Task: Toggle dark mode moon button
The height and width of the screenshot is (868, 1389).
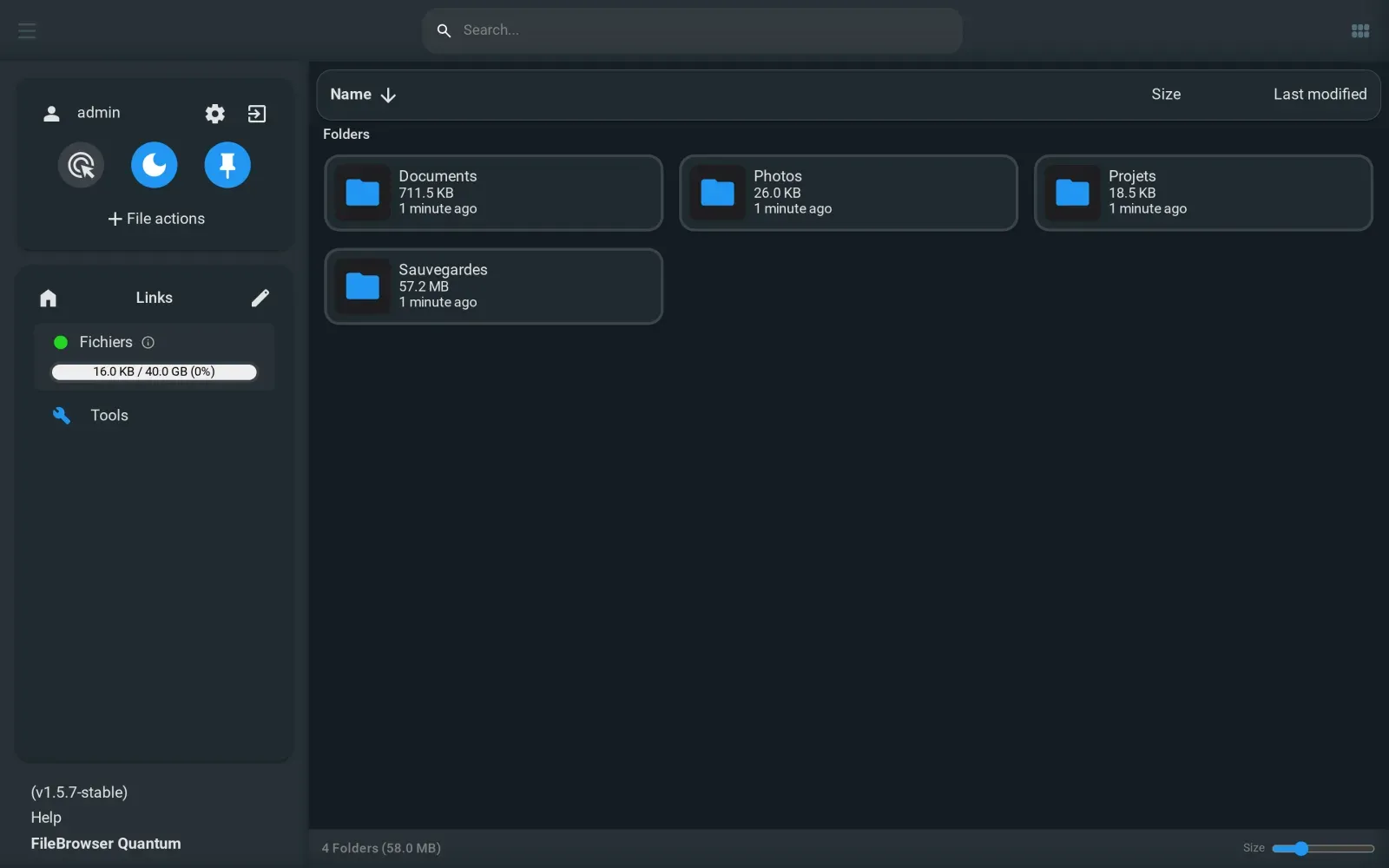Action: pos(155,165)
